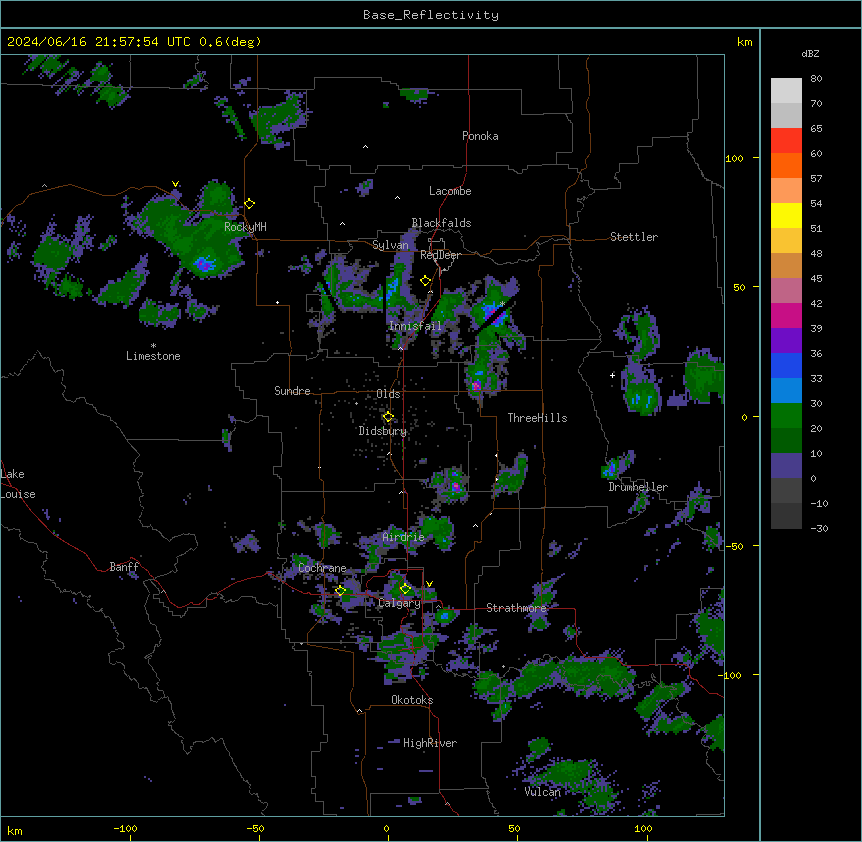Select the yellow marker above the Calgary label

405,589
